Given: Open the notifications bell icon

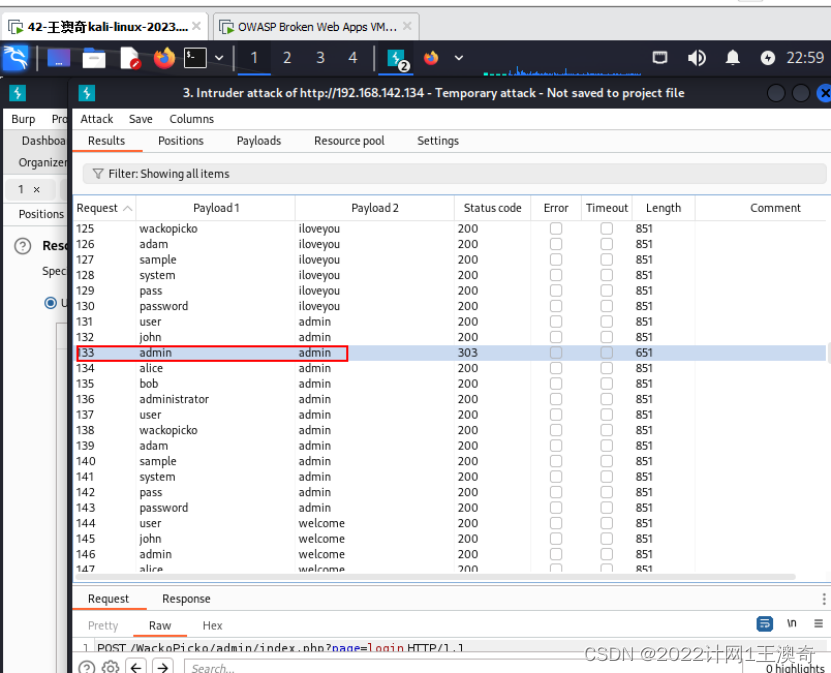Looking at the screenshot, I should 732,57.
